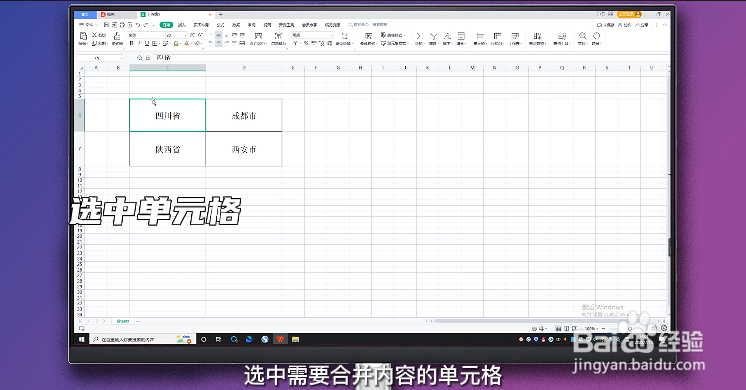Viewport: 746px width, 390px height.
Task: Open the Cells format tool
Action: point(480,38)
